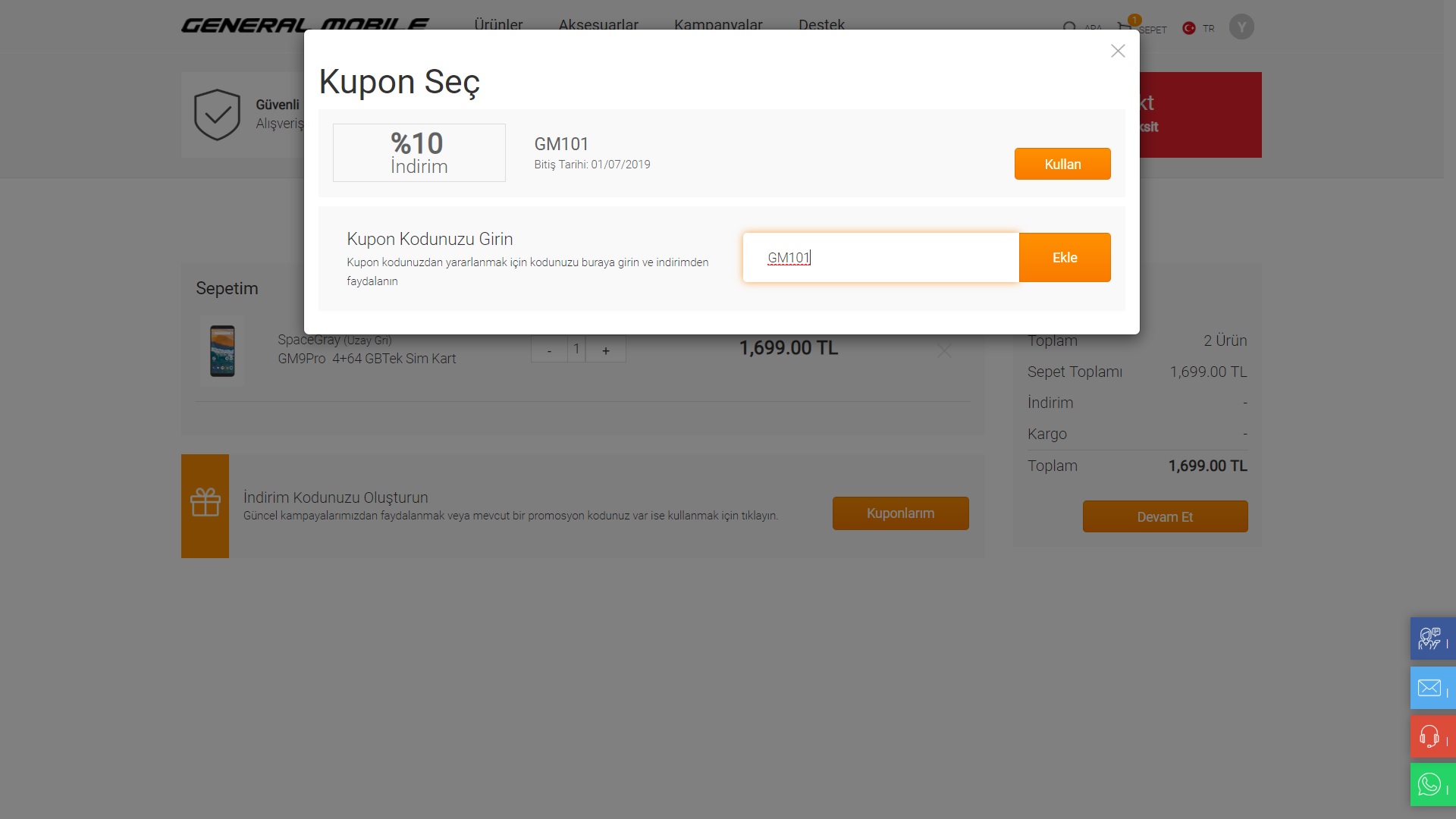This screenshot has height=819, width=1456.
Task: Open Kuponlarım coupons button
Action: click(x=900, y=513)
